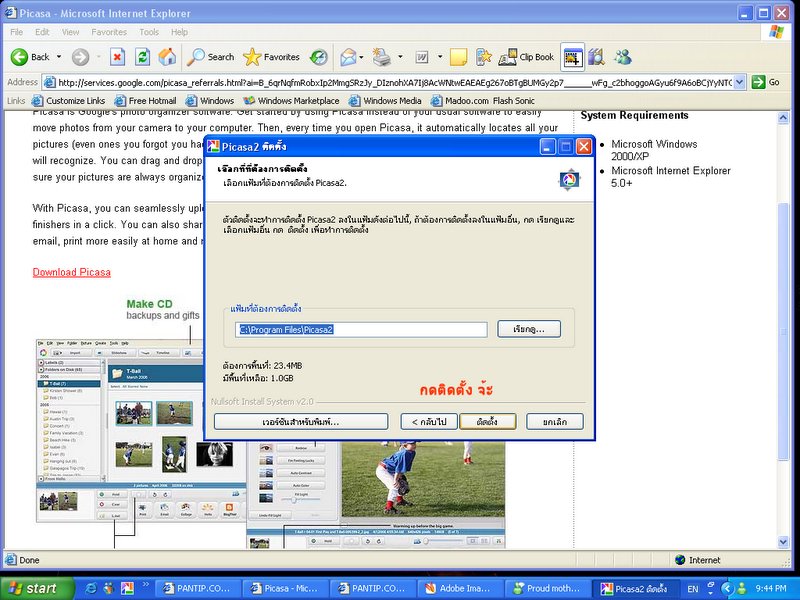Launch Internet Explorer from Quick Launch
The height and width of the screenshot is (600, 800).
click(91, 588)
